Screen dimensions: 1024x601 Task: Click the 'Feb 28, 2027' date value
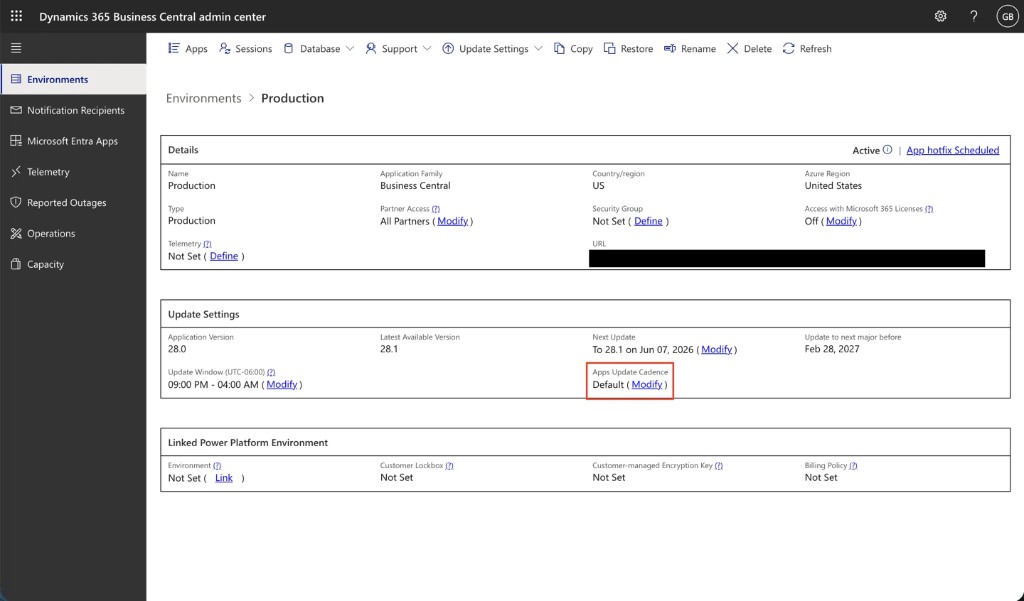(x=832, y=349)
